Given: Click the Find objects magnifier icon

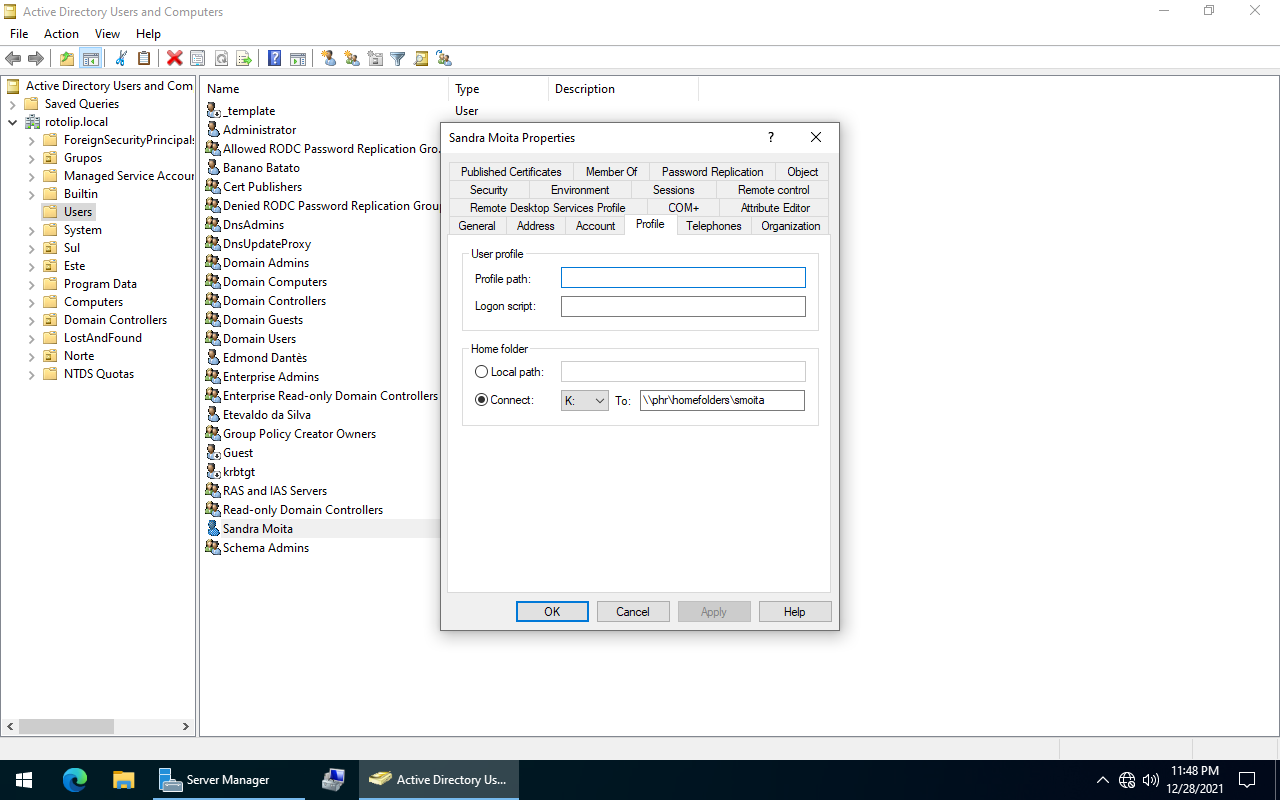Looking at the screenshot, I should click(420, 59).
